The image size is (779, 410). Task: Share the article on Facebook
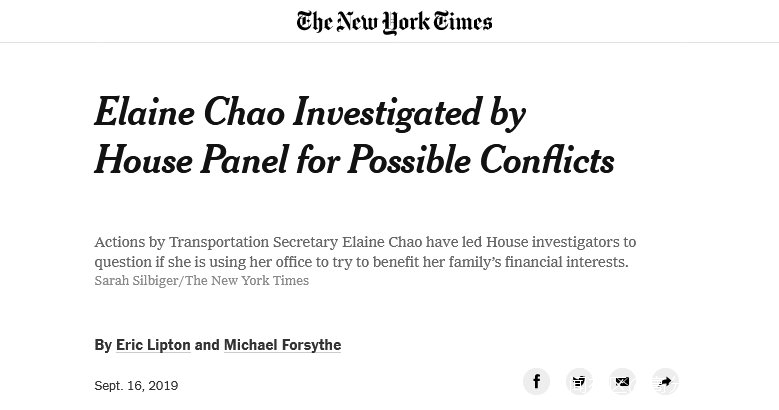(537, 381)
